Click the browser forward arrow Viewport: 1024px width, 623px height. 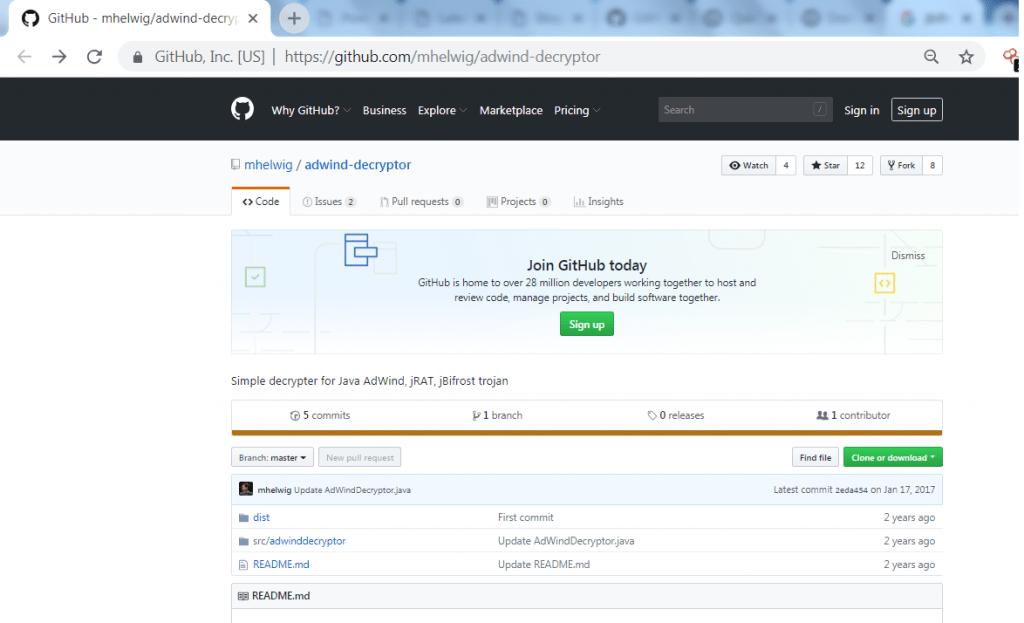tap(59, 57)
